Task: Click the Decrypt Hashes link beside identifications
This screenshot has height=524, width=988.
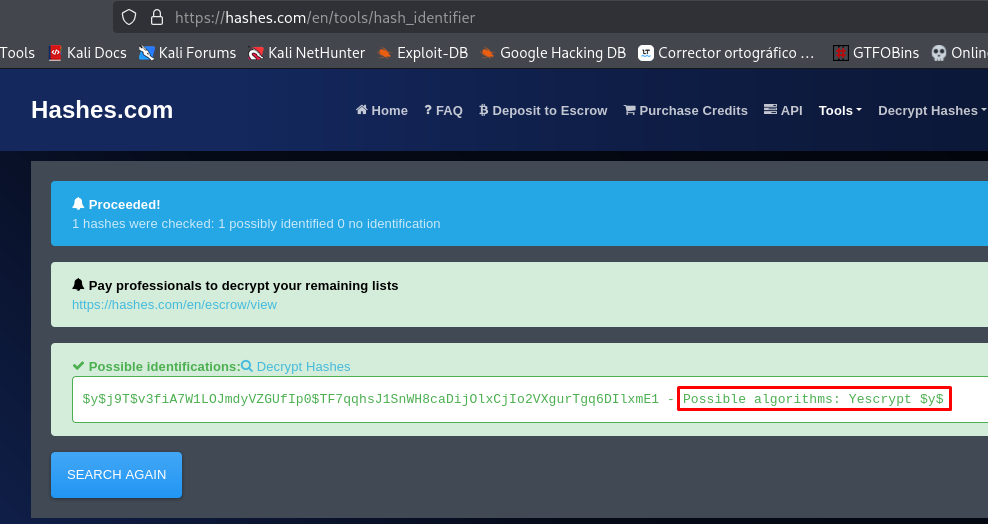Action: [296, 367]
